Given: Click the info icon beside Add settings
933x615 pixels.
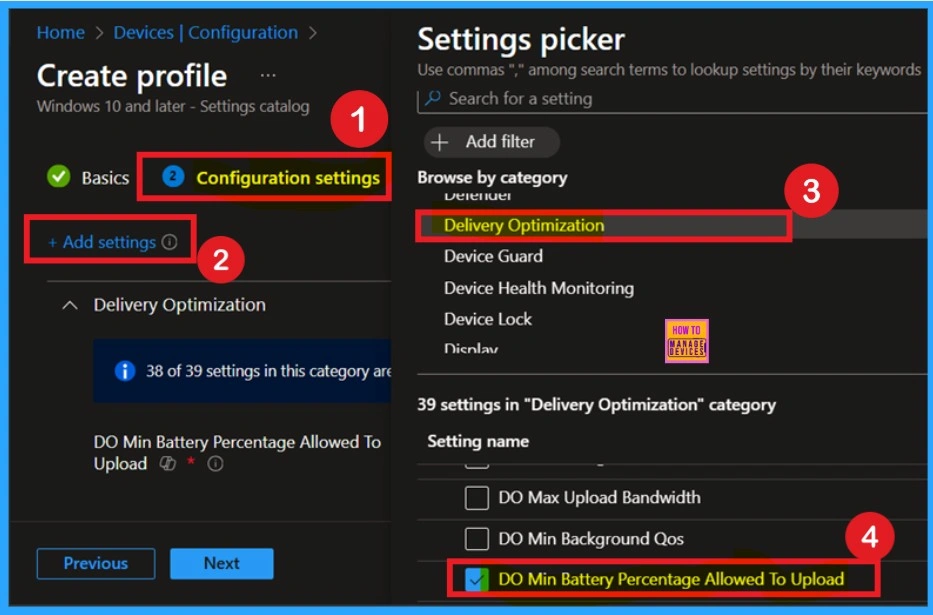Looking at the screenshot, I should (x=169, y=241).
